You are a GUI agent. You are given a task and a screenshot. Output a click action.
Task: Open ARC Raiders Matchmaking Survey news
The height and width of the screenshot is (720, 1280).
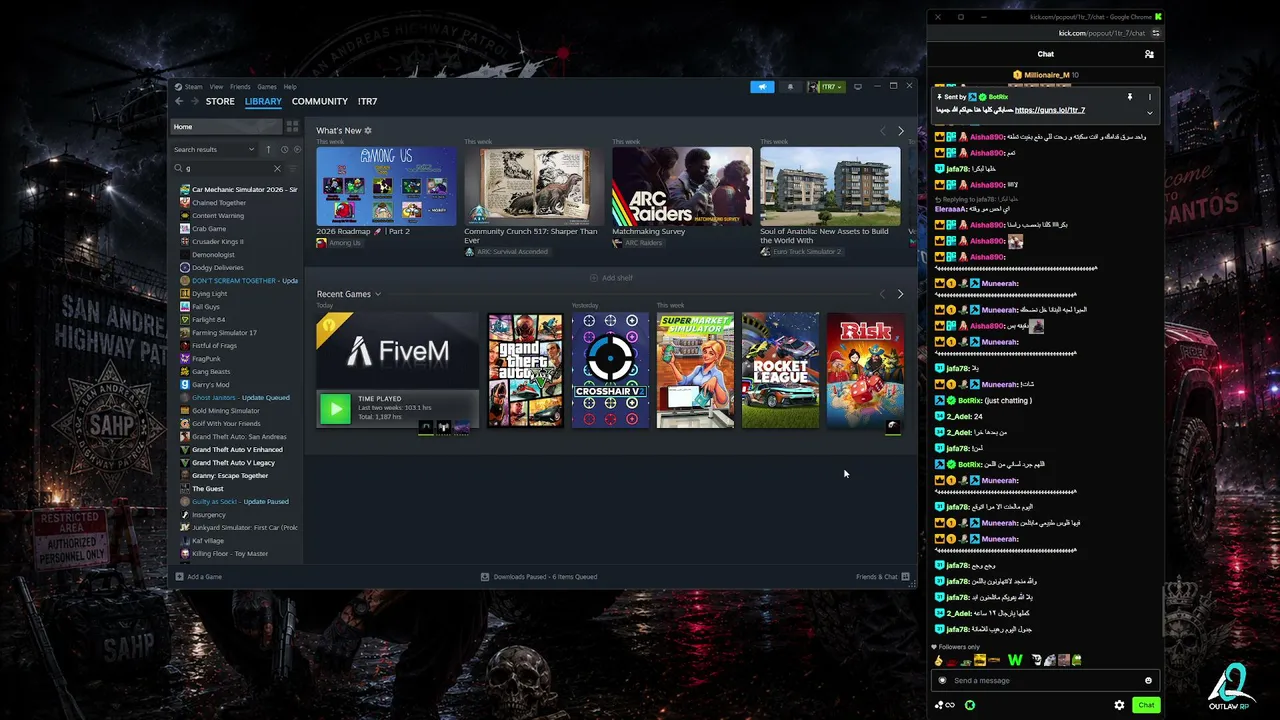pyautogui.click(x=682, y=187)
